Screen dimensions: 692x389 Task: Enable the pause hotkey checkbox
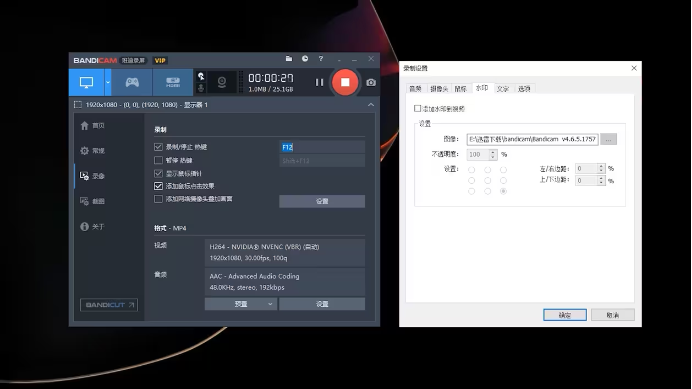(158, 160)
